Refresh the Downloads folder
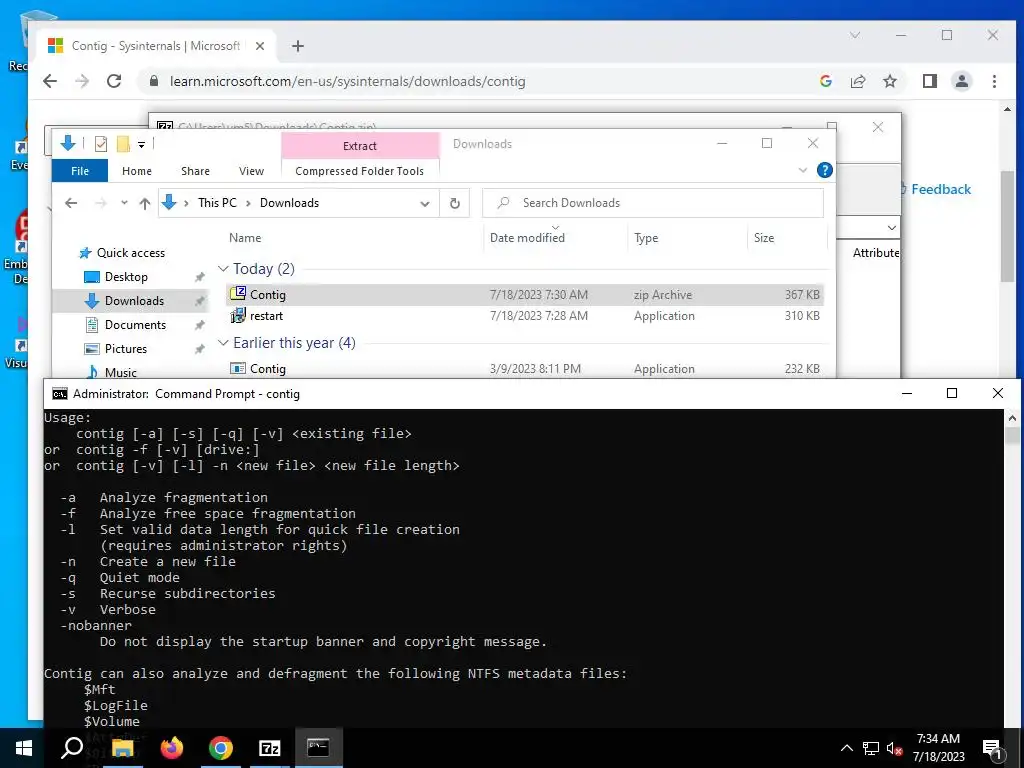The width and height of the screenshot is (1024, 768). pyautogui.click(x=455, y=203)
